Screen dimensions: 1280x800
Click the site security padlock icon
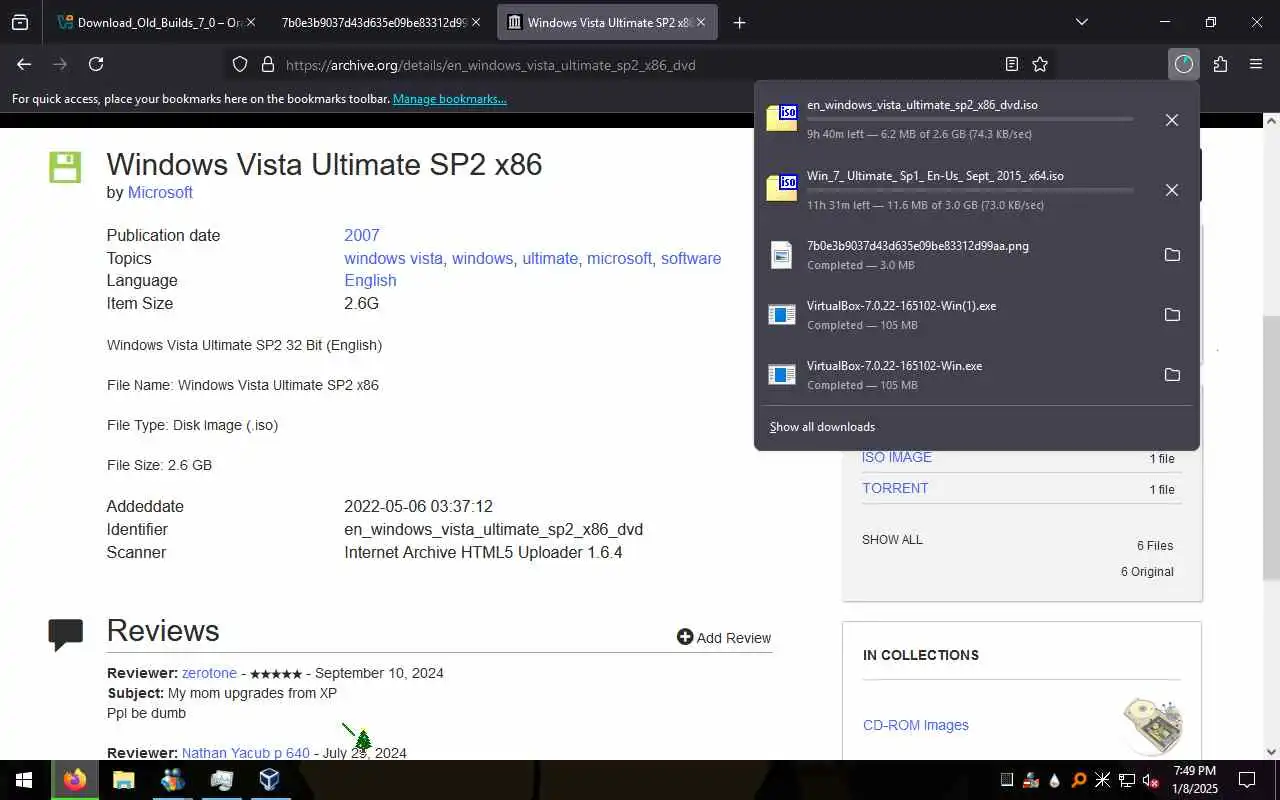[x=267, y=64]
